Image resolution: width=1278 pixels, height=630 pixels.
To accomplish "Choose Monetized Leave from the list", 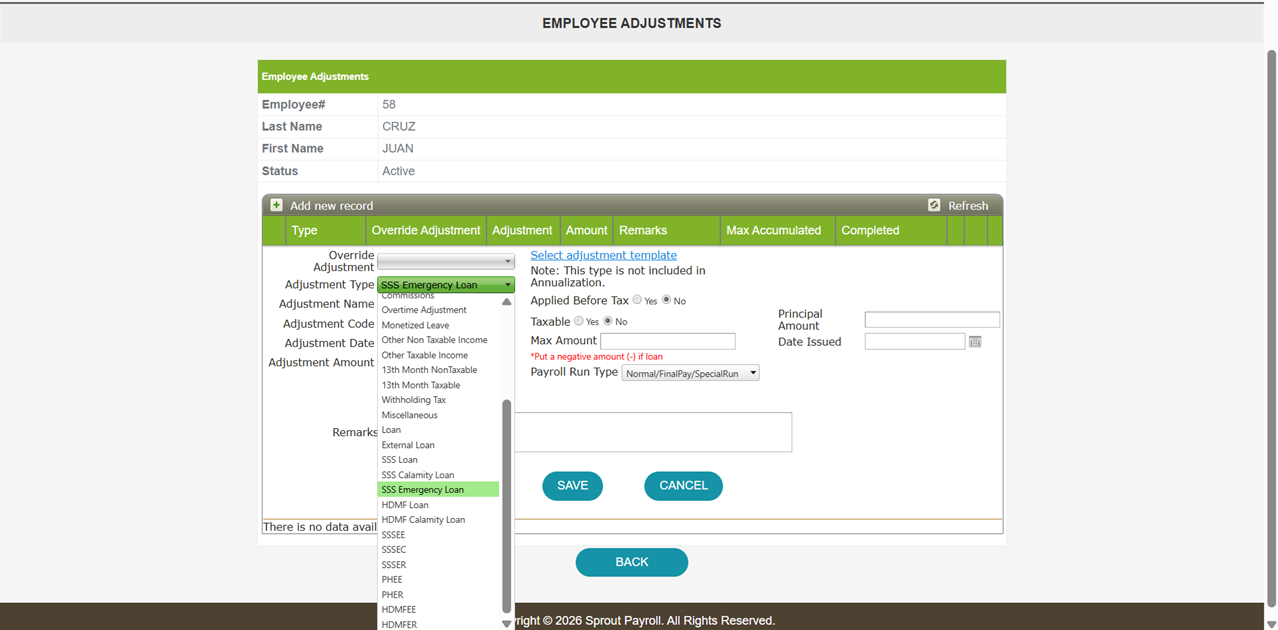I will click(438, 325).
